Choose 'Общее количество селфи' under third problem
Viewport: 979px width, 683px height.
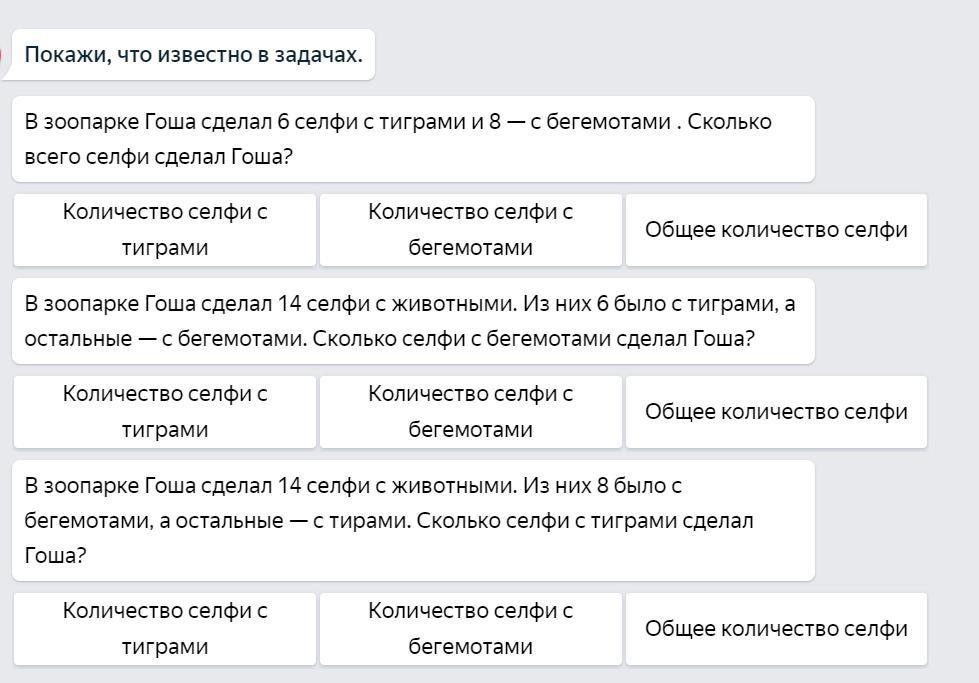pyautogui.click(x=776, y=629)
